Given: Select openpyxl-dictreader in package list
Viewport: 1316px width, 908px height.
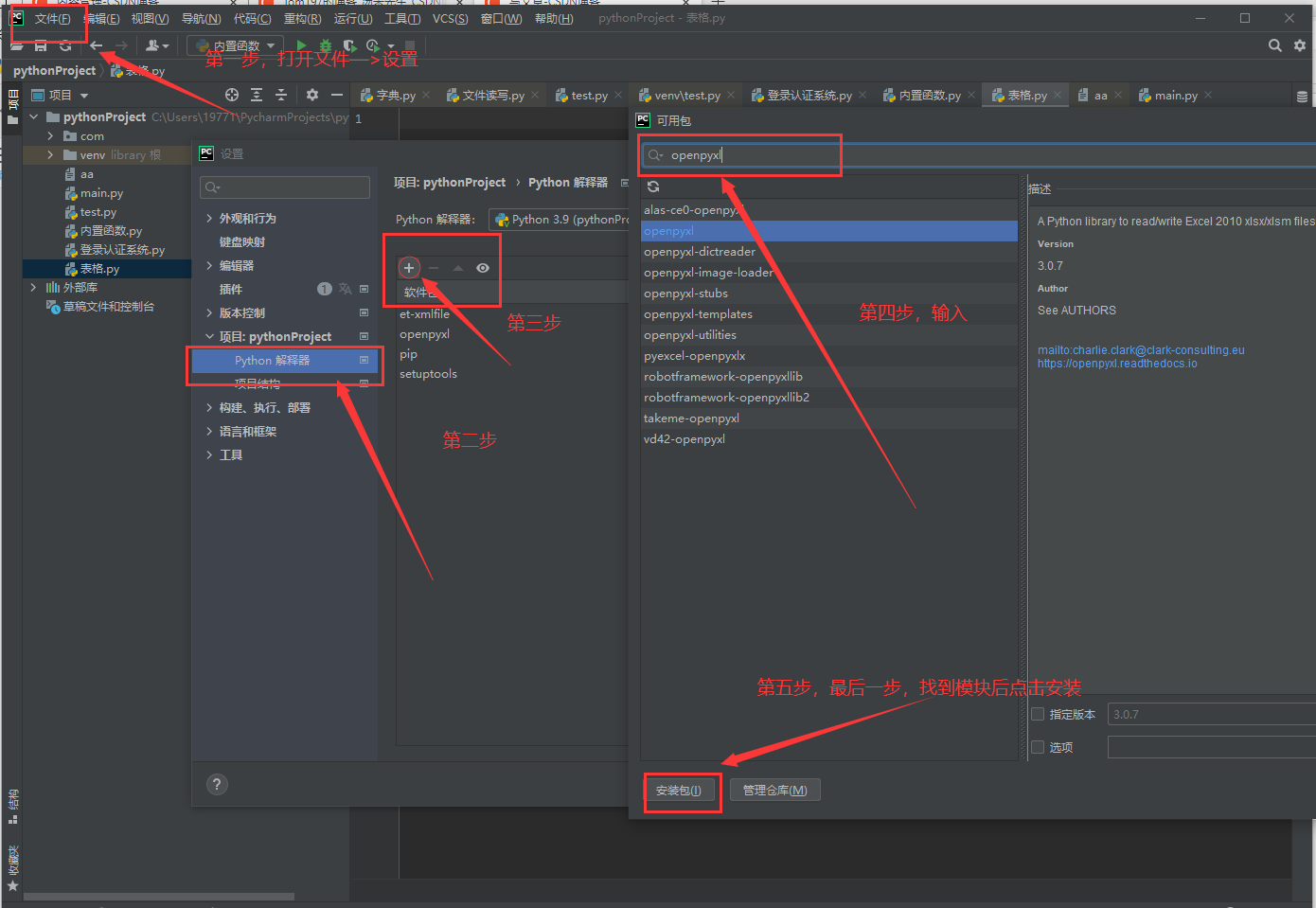Looking at the screenshot, I should (829, 252).
